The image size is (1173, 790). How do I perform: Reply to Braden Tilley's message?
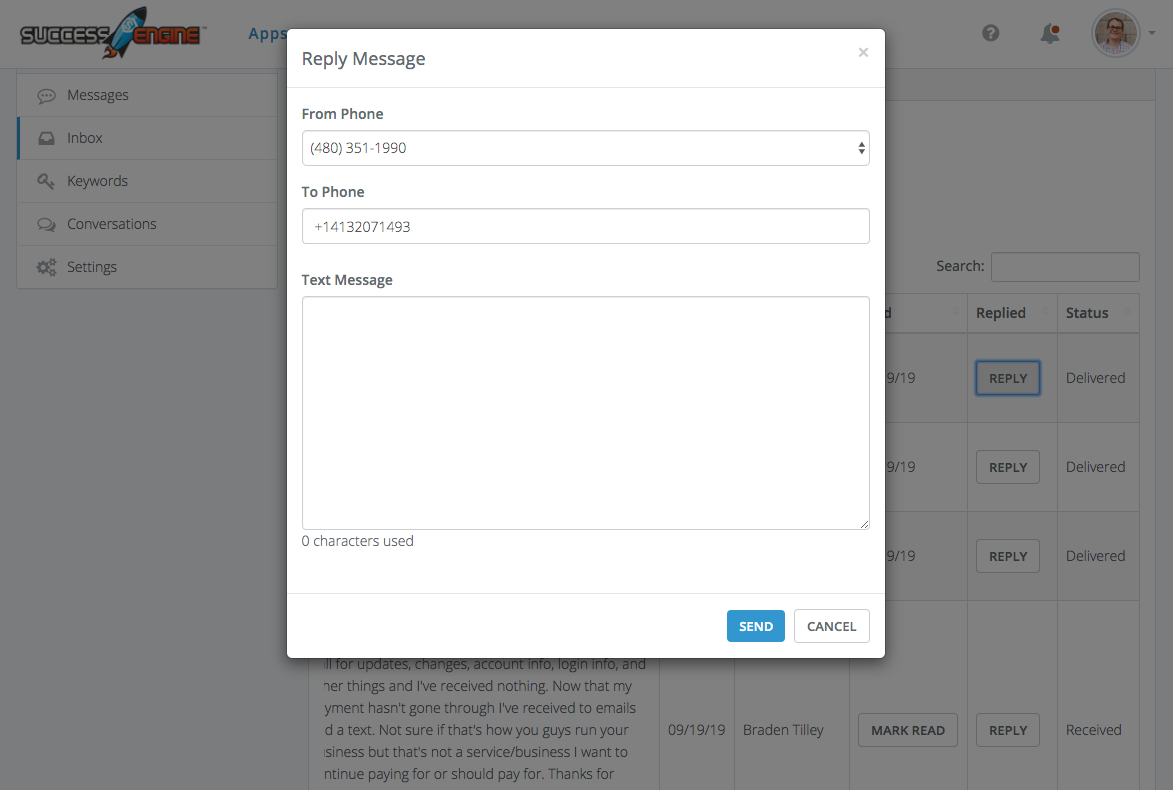pyautogui.click(x=1007, y=730)
